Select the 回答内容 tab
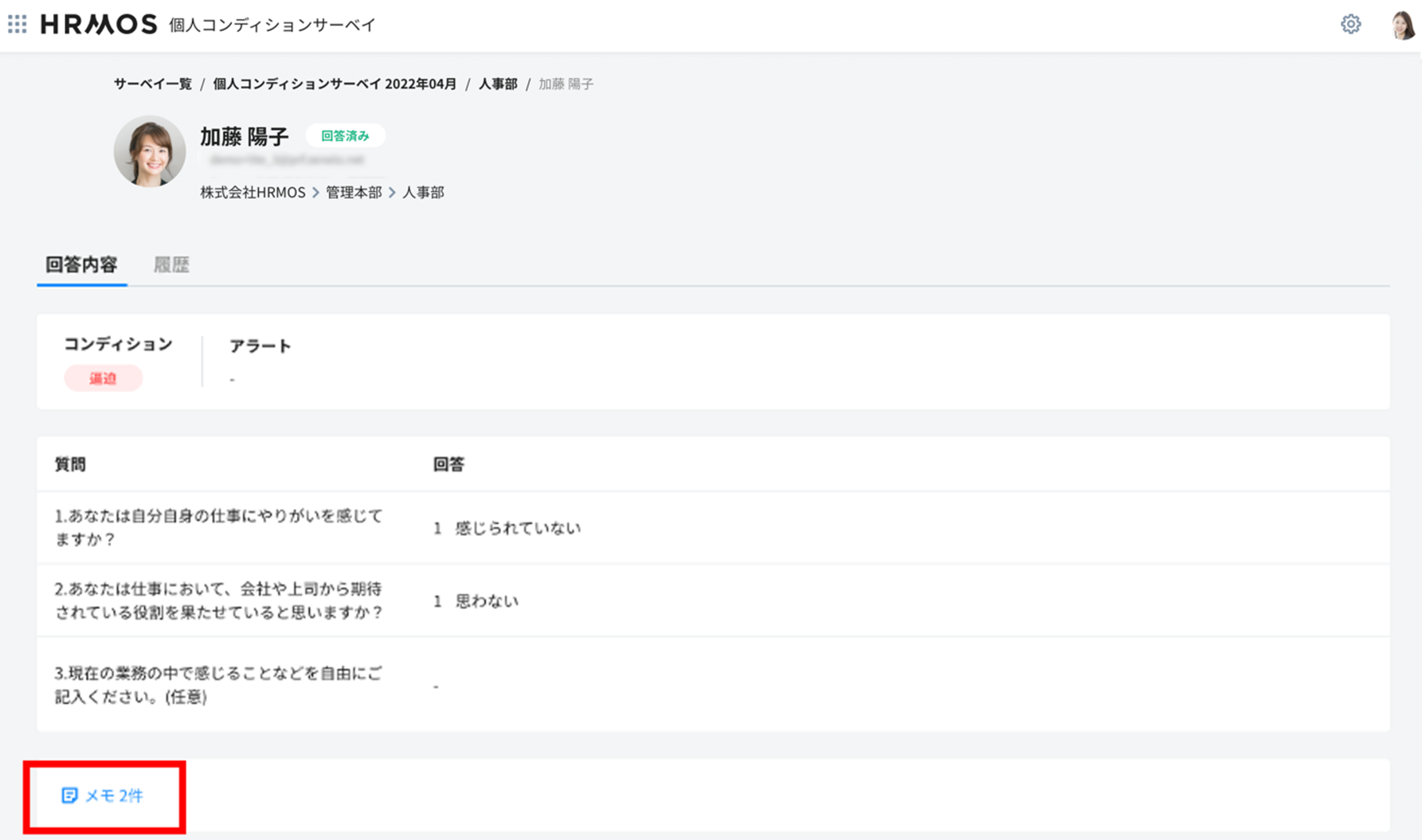The image size is (1422, 840). [x=81, y=264]
